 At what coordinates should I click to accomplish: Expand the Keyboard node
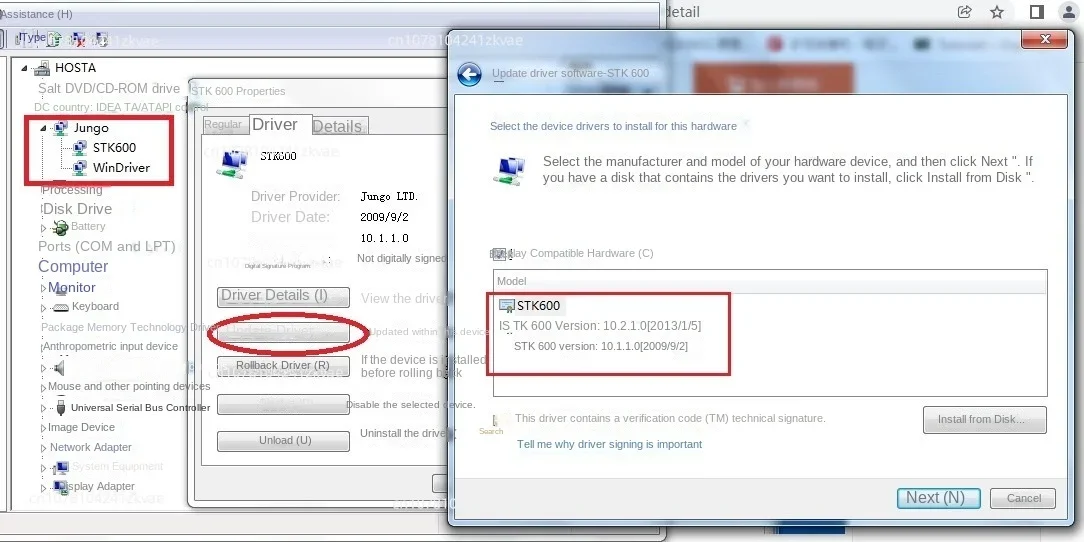click(x=44, y=308)
